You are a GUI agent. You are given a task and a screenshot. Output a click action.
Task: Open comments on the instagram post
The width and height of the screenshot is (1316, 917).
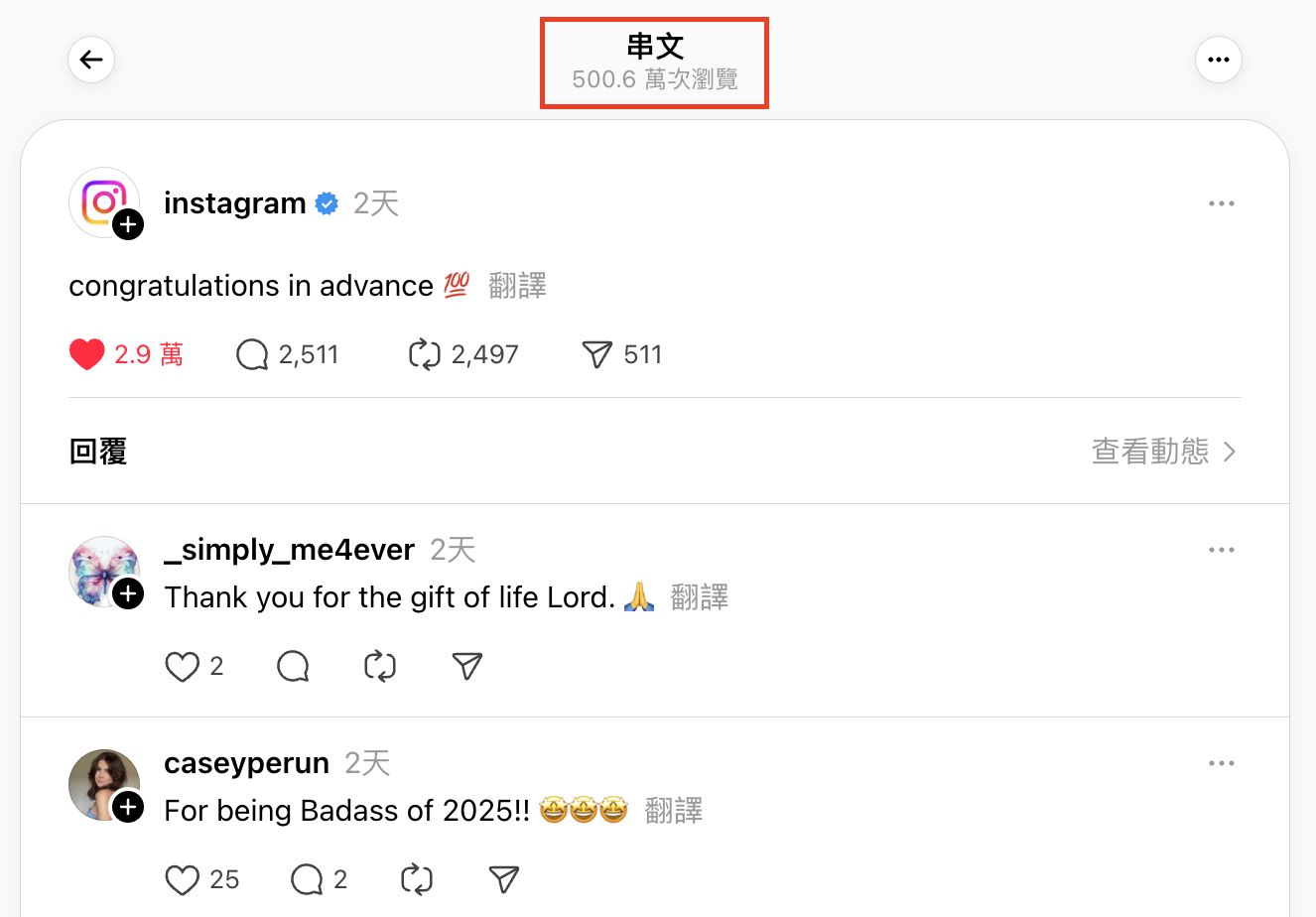pyautogui.click(x=252, y=354)
